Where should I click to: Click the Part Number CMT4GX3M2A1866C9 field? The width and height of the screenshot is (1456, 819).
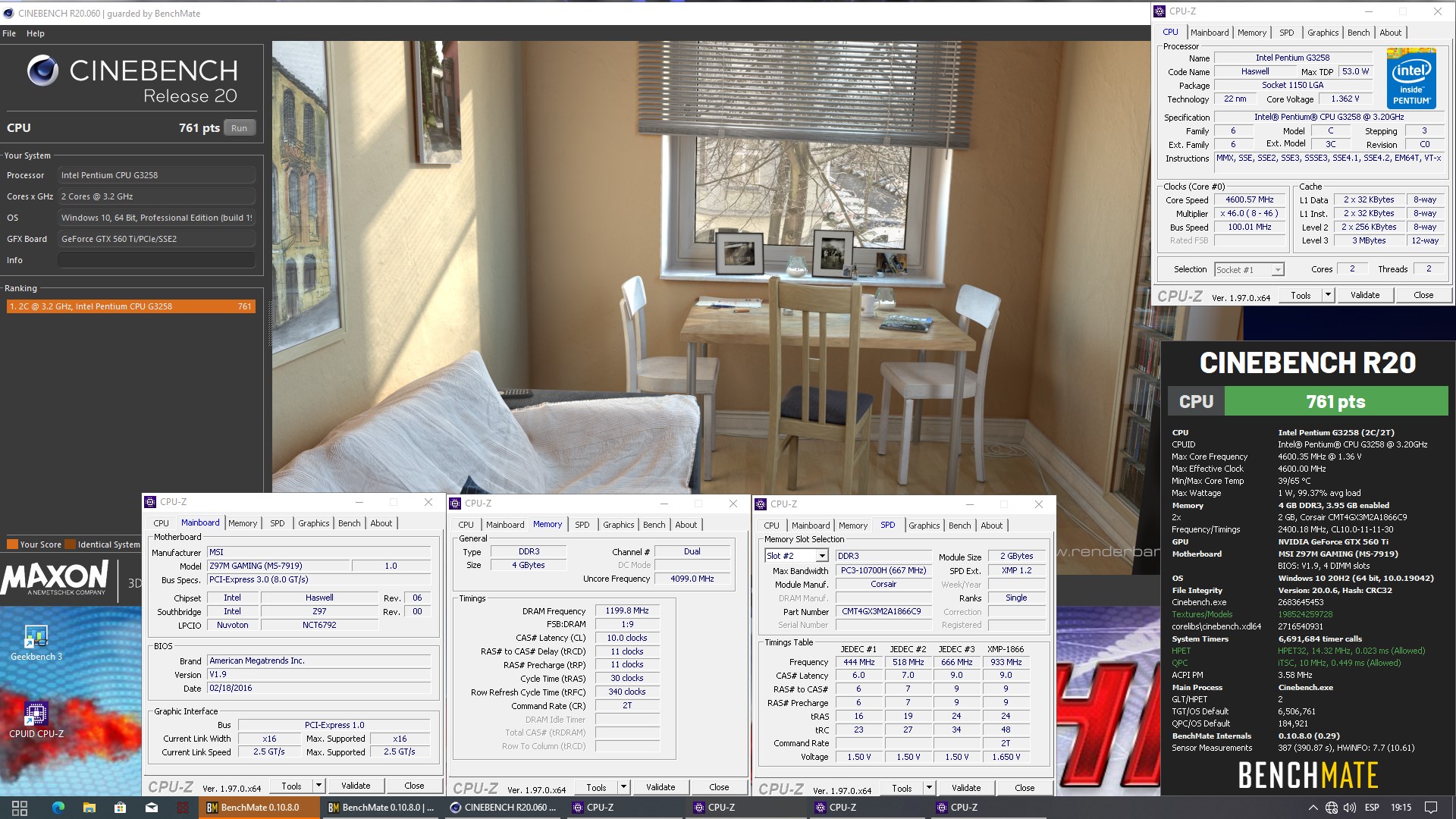[x=883, y=611]
